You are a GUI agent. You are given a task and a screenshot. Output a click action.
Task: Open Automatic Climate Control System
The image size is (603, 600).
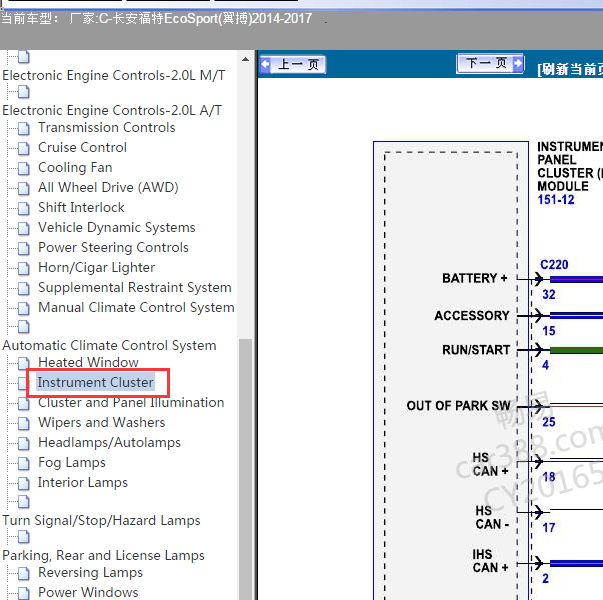(109, 345)
